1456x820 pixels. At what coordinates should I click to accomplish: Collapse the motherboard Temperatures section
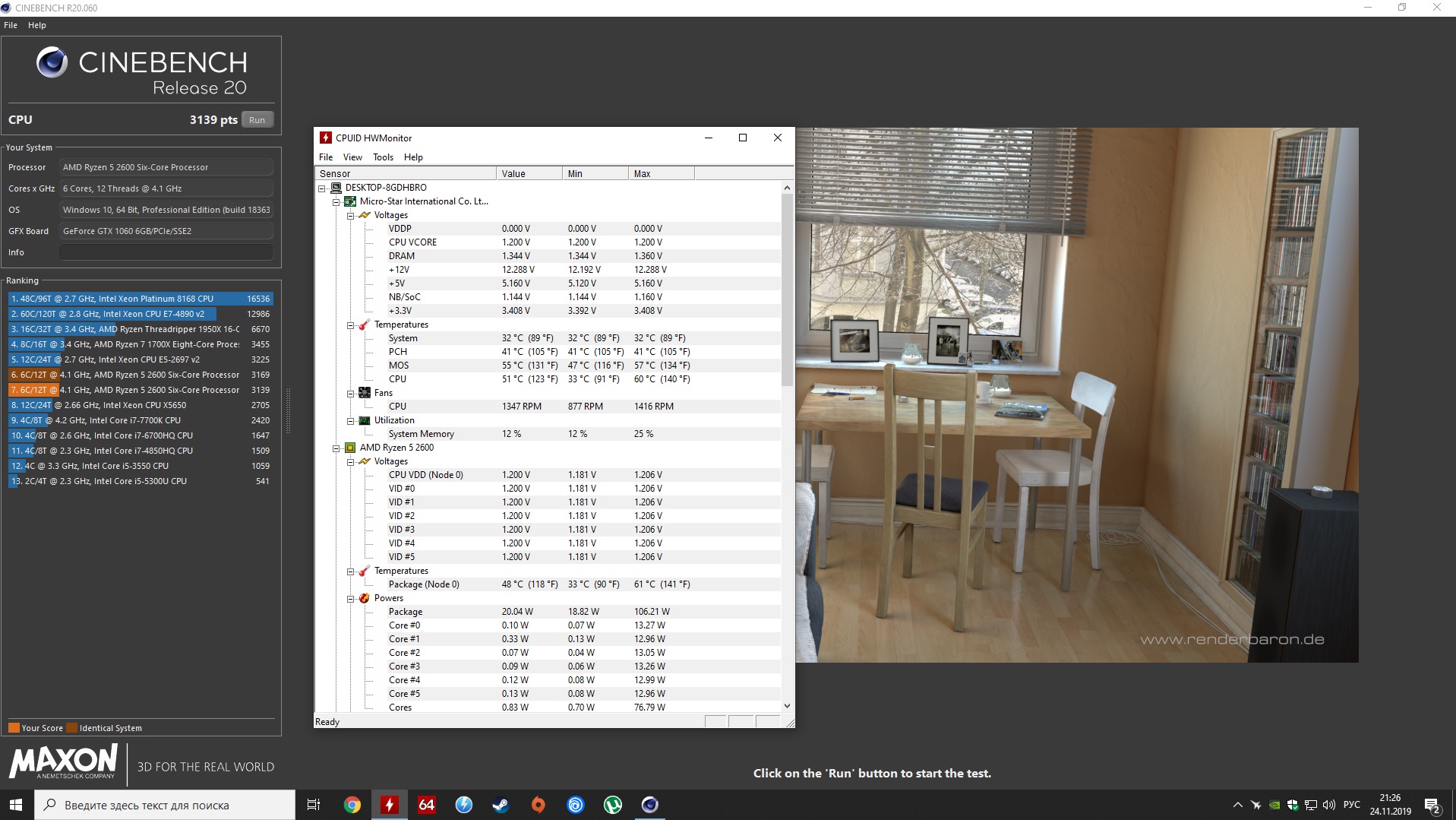[x=350, y=325]
